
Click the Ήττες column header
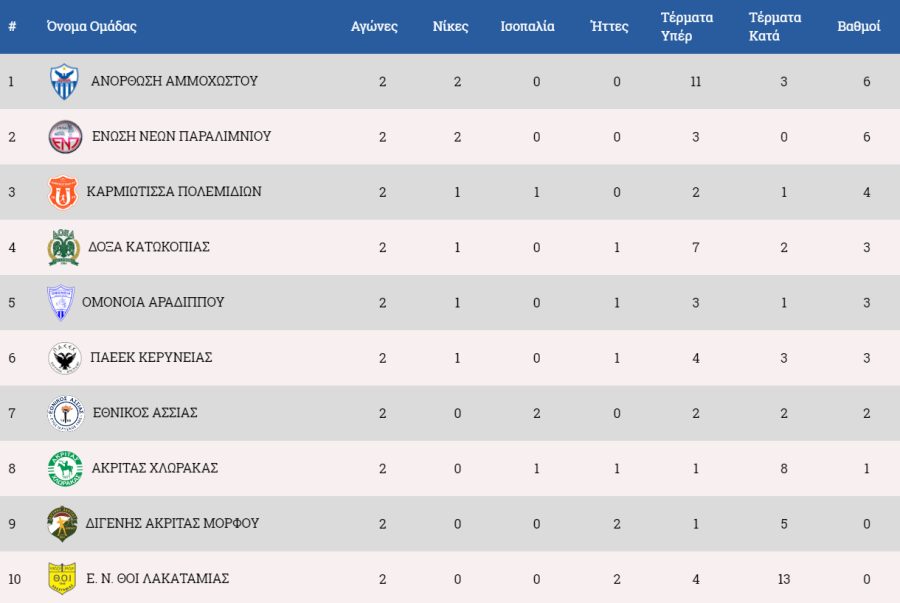coord(609,26)
